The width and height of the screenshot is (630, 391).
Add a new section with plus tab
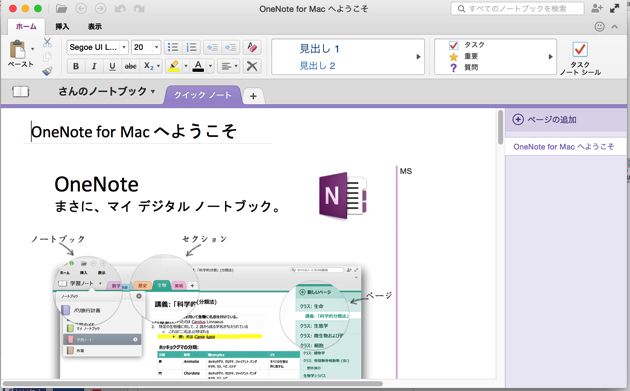point(253,96)
